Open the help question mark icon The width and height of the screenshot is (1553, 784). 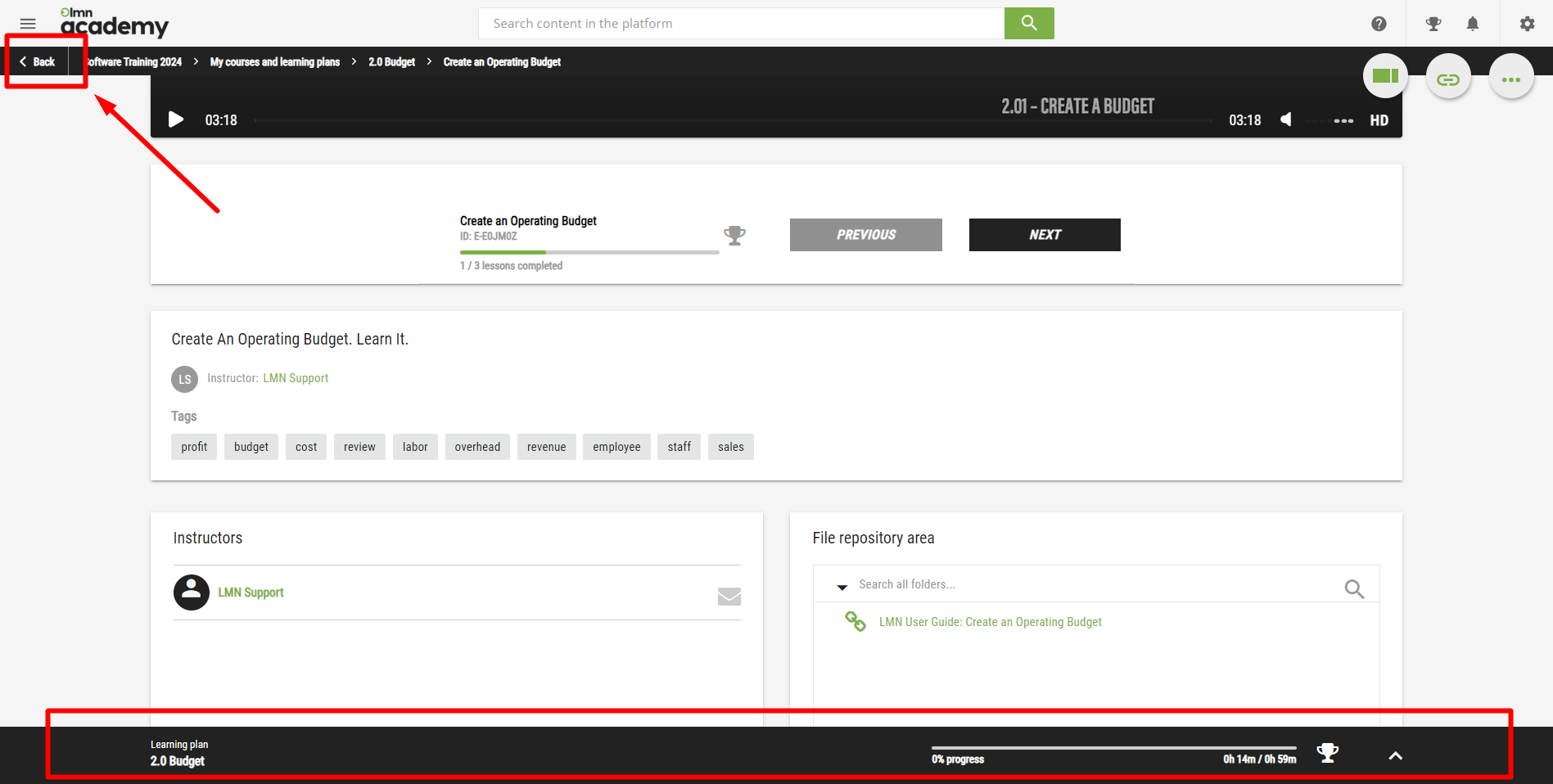click(1379, 24)
